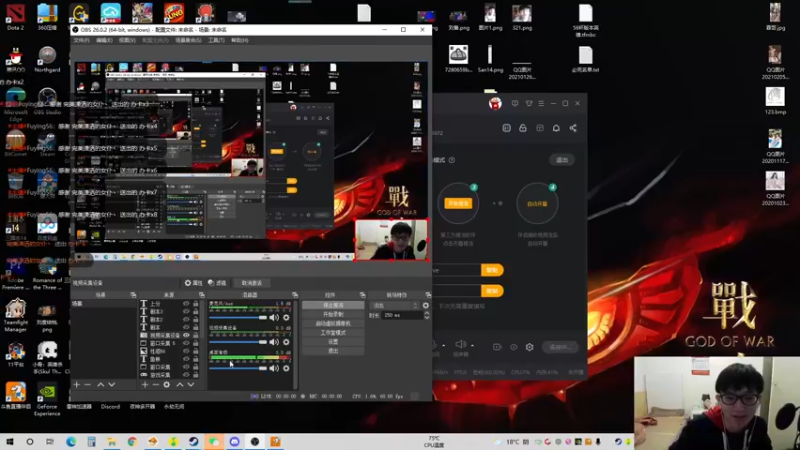Open streaming app settings gear icon

click(x=530, y=347)
